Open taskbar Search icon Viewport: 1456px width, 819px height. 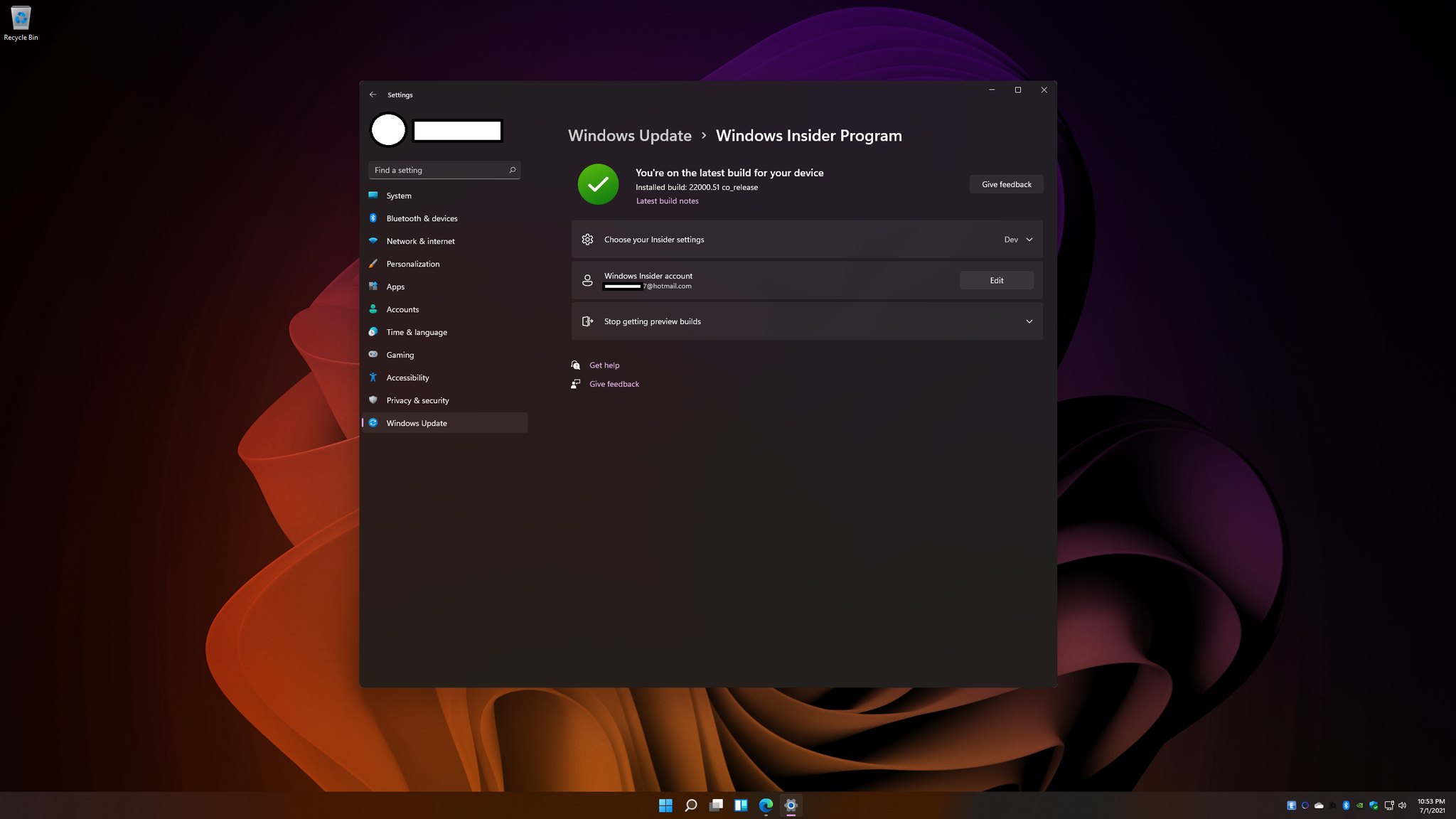pos(690,805)
